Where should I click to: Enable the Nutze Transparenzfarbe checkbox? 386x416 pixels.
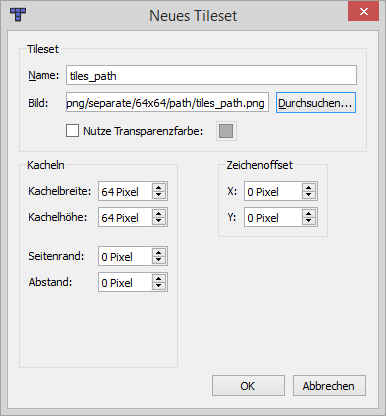coord(72,131)
